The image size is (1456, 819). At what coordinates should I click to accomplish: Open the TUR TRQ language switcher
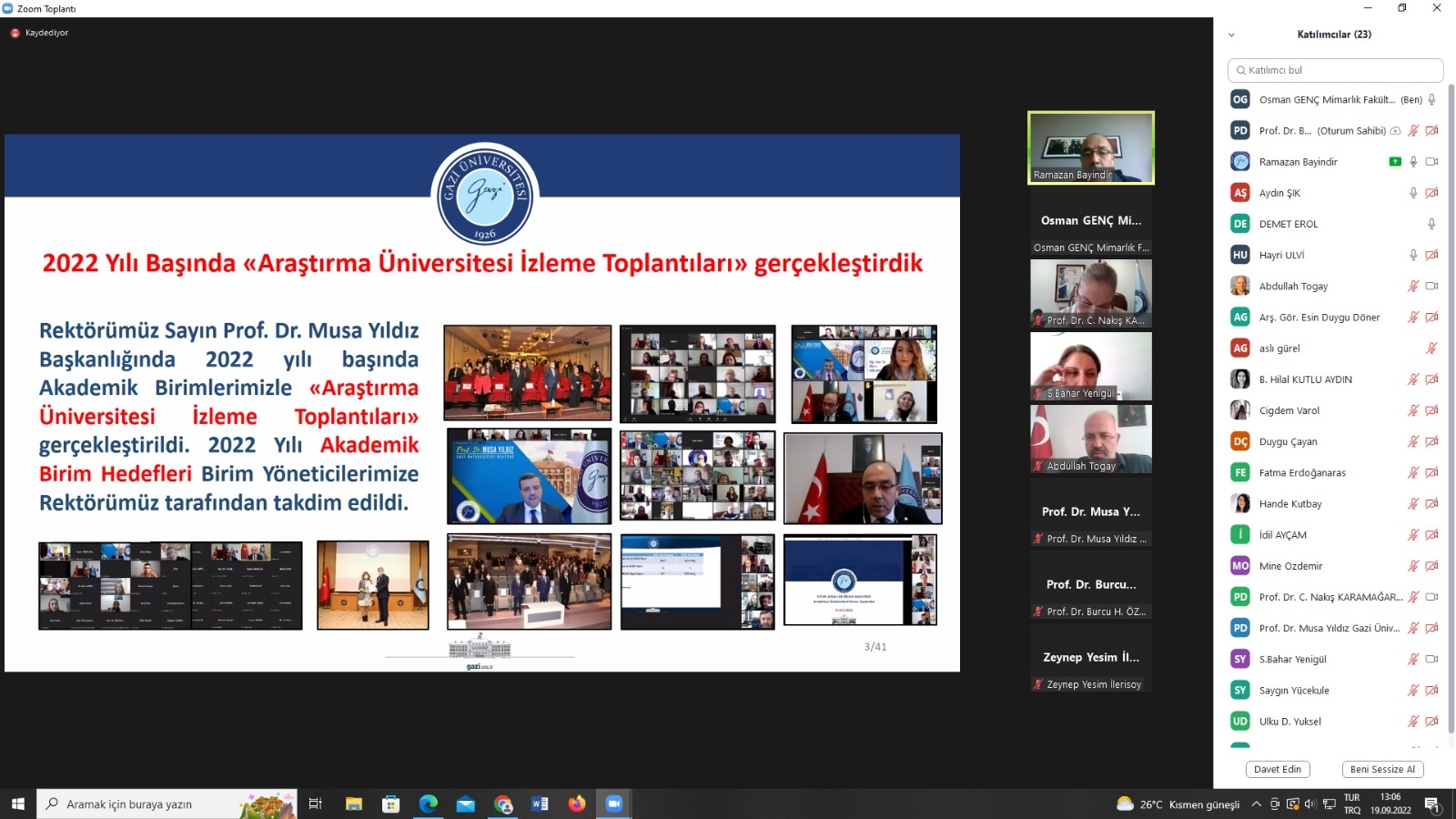pos(1352,804)
